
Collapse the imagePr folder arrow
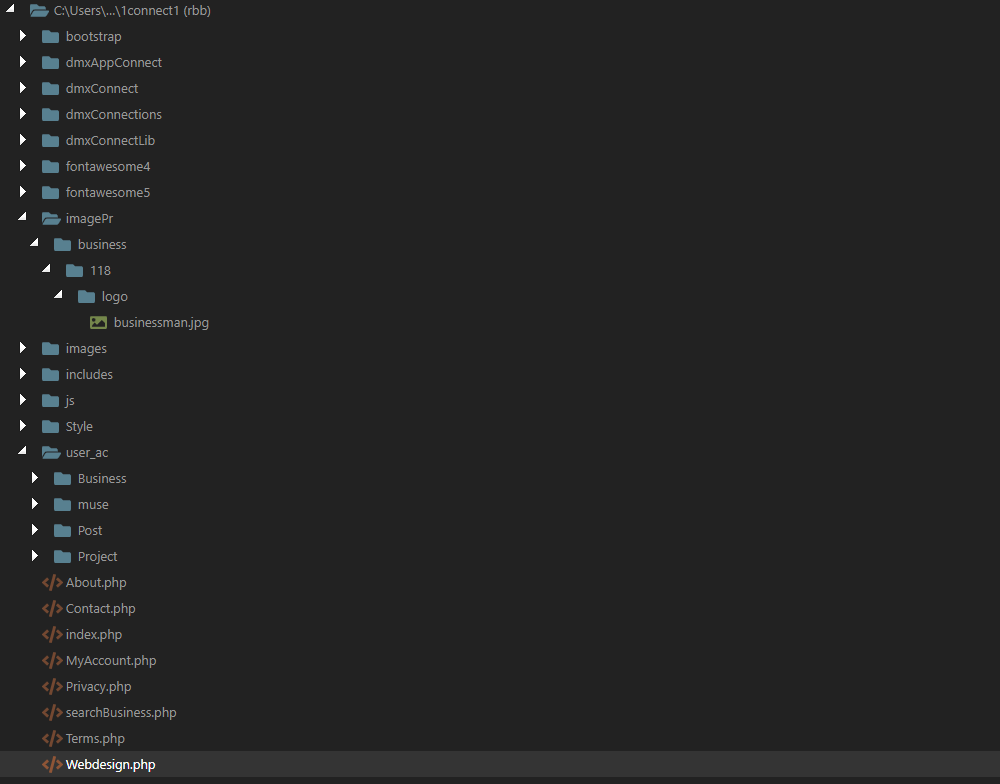(x=22, y=217)
